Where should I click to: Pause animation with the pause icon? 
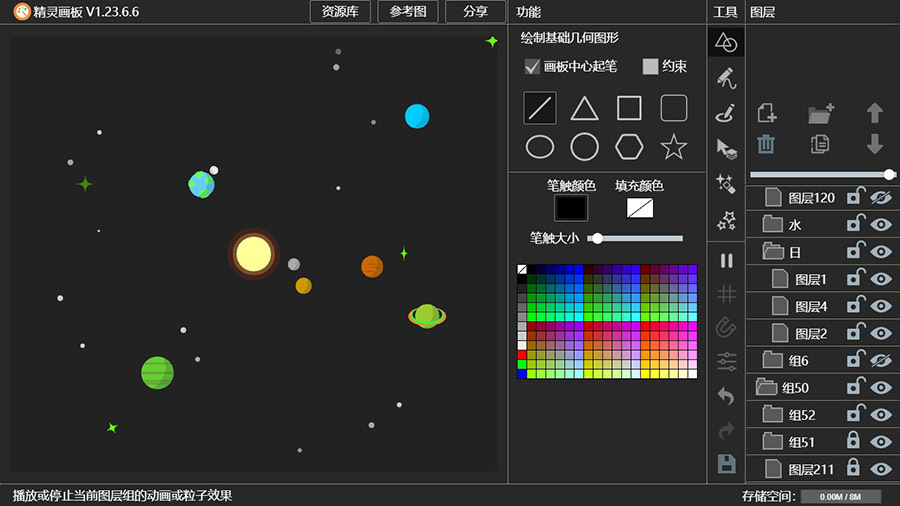727,261
